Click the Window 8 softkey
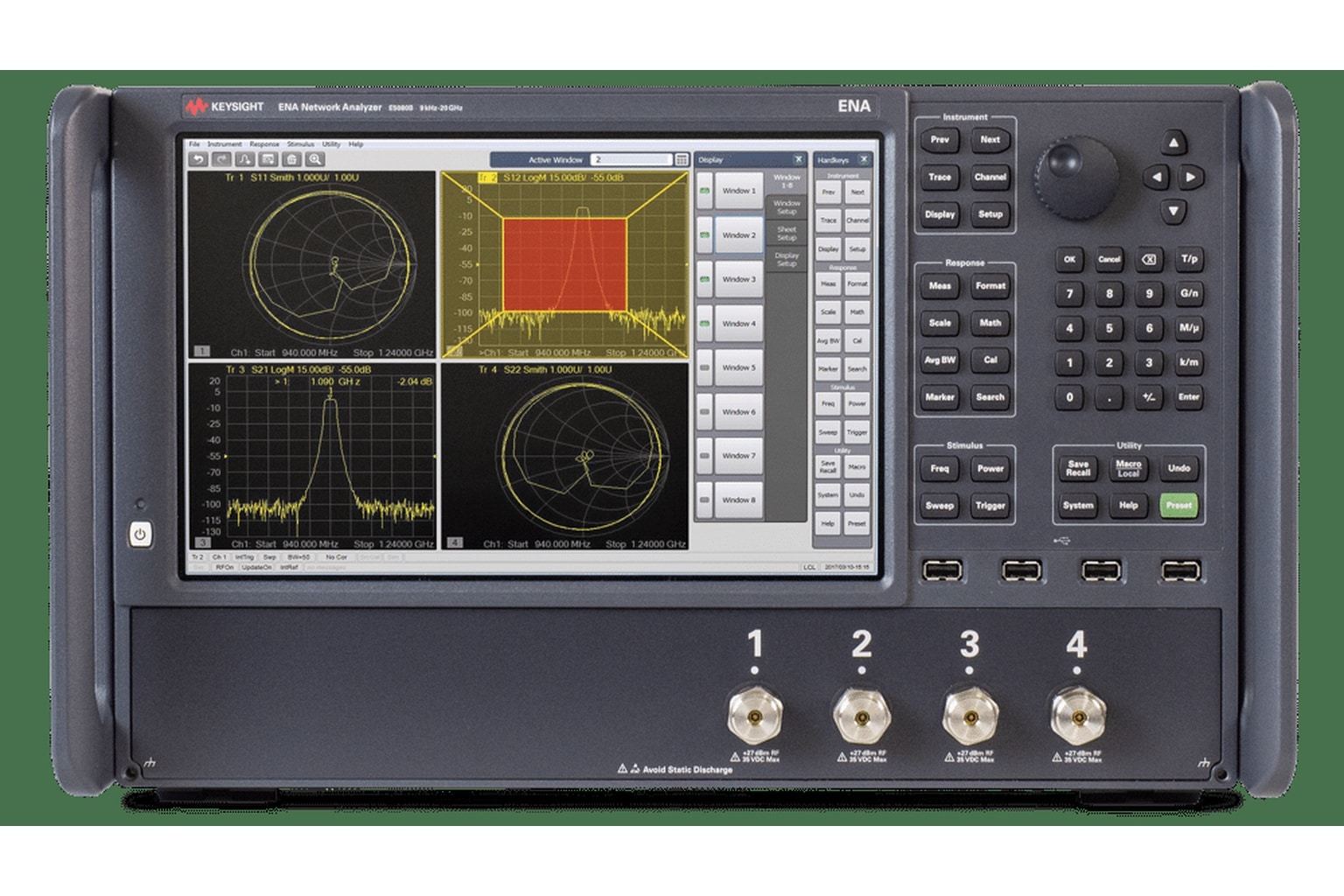This screenshot has height=896, width=1344. coord(738,500)
